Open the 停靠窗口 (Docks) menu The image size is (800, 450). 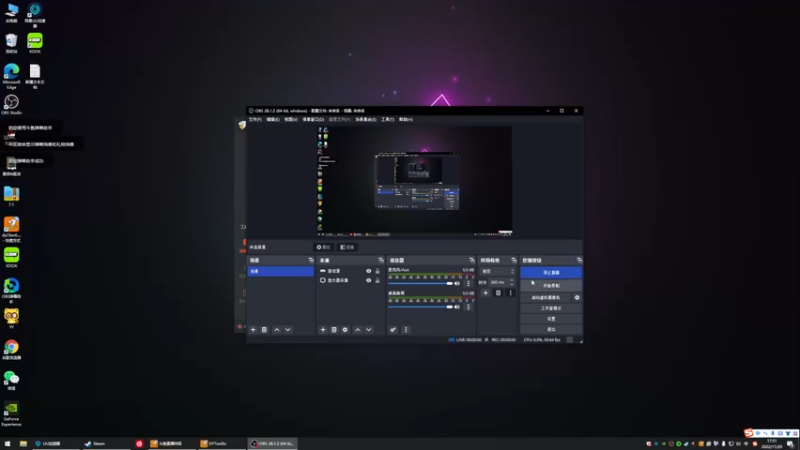tap(313, 119)
